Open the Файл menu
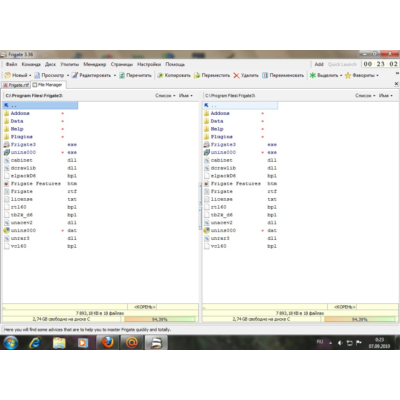The image size is (400, 400). (x=11, y=64)
